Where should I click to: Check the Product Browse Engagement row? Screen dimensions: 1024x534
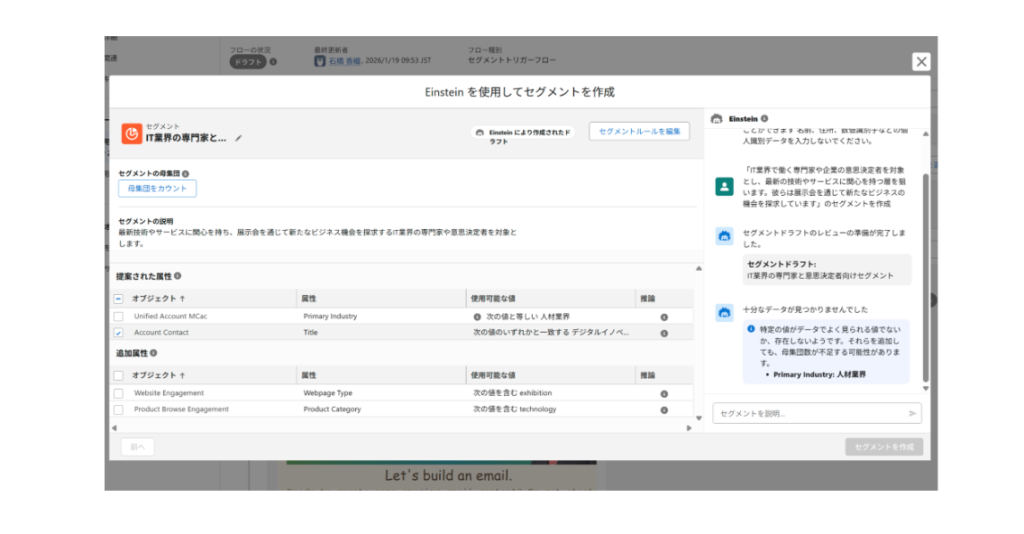click(x=118, y=409)
